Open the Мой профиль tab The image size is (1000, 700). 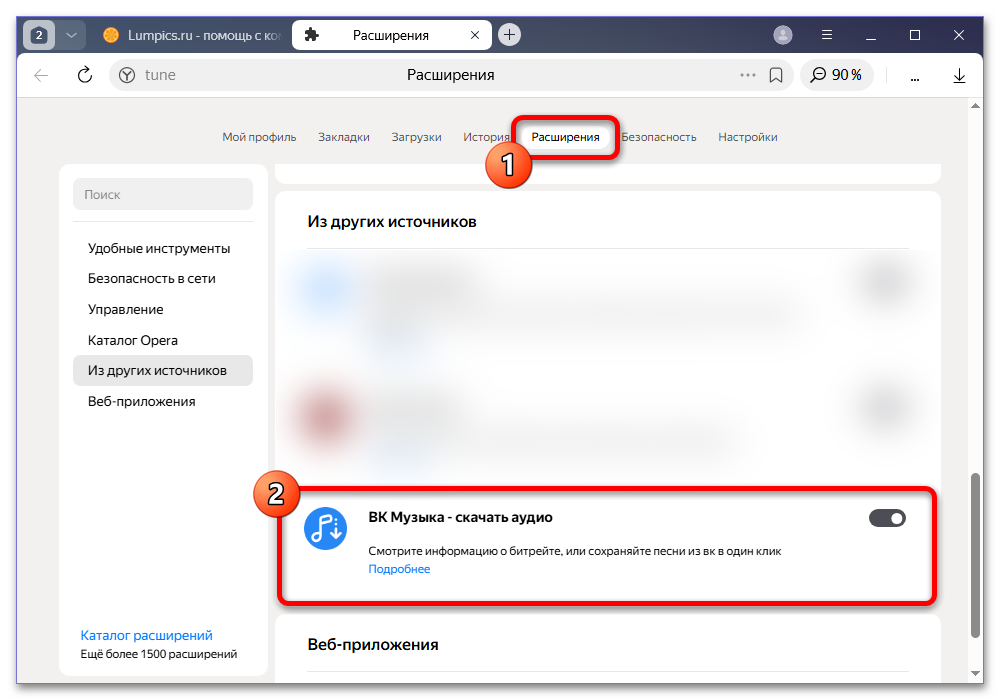259,137
